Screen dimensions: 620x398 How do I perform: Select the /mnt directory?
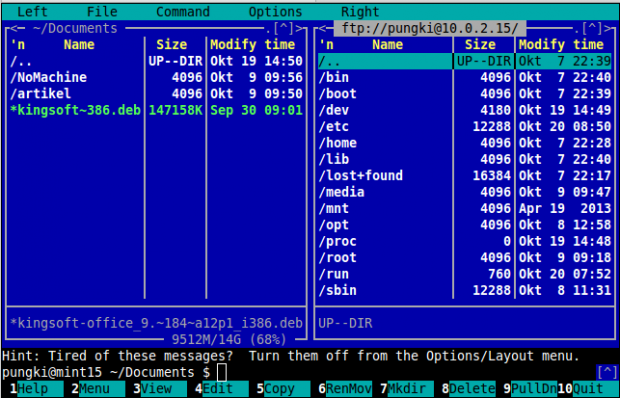pos(465,209)
